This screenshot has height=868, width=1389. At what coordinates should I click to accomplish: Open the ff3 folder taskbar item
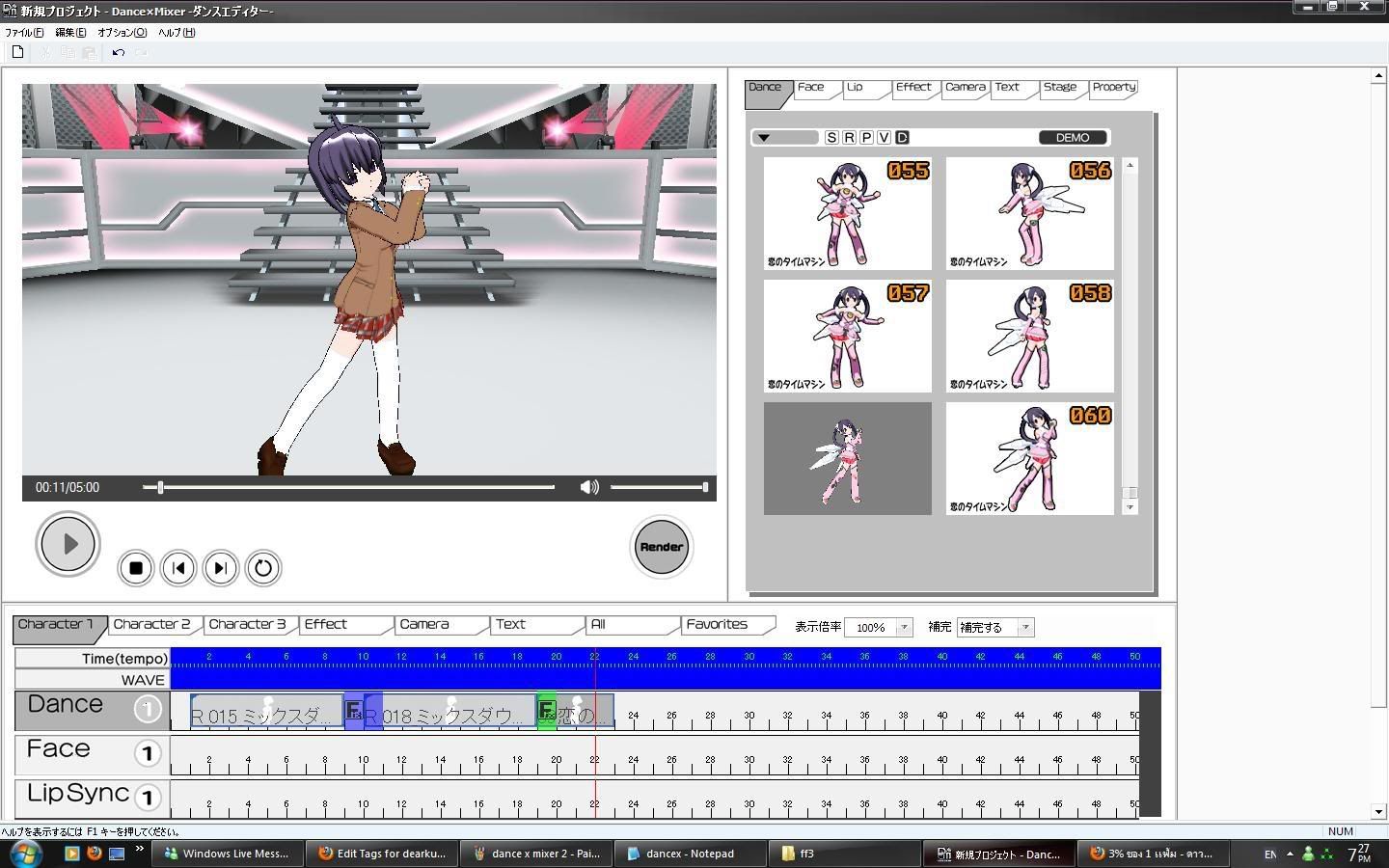[844, 854]
